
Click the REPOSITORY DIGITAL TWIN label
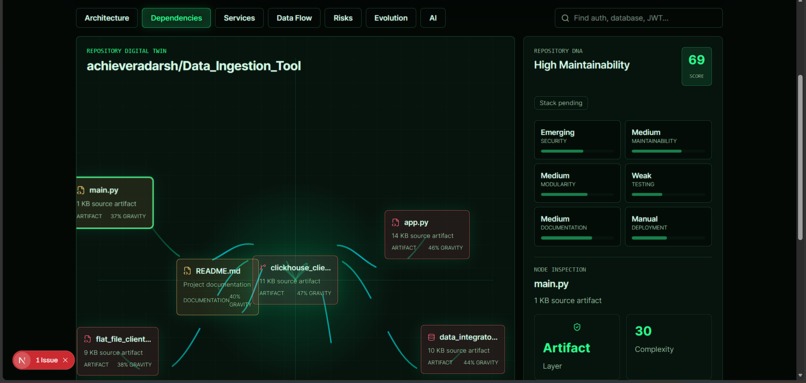point(126,51)
